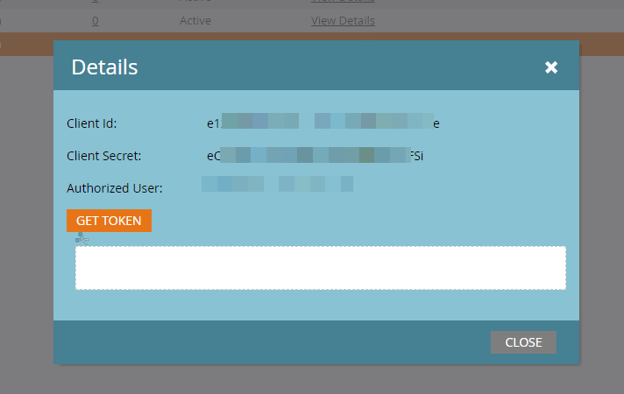Click the Active status text in the background table
The image size is (624, 394).
click(x=195, y=21)
